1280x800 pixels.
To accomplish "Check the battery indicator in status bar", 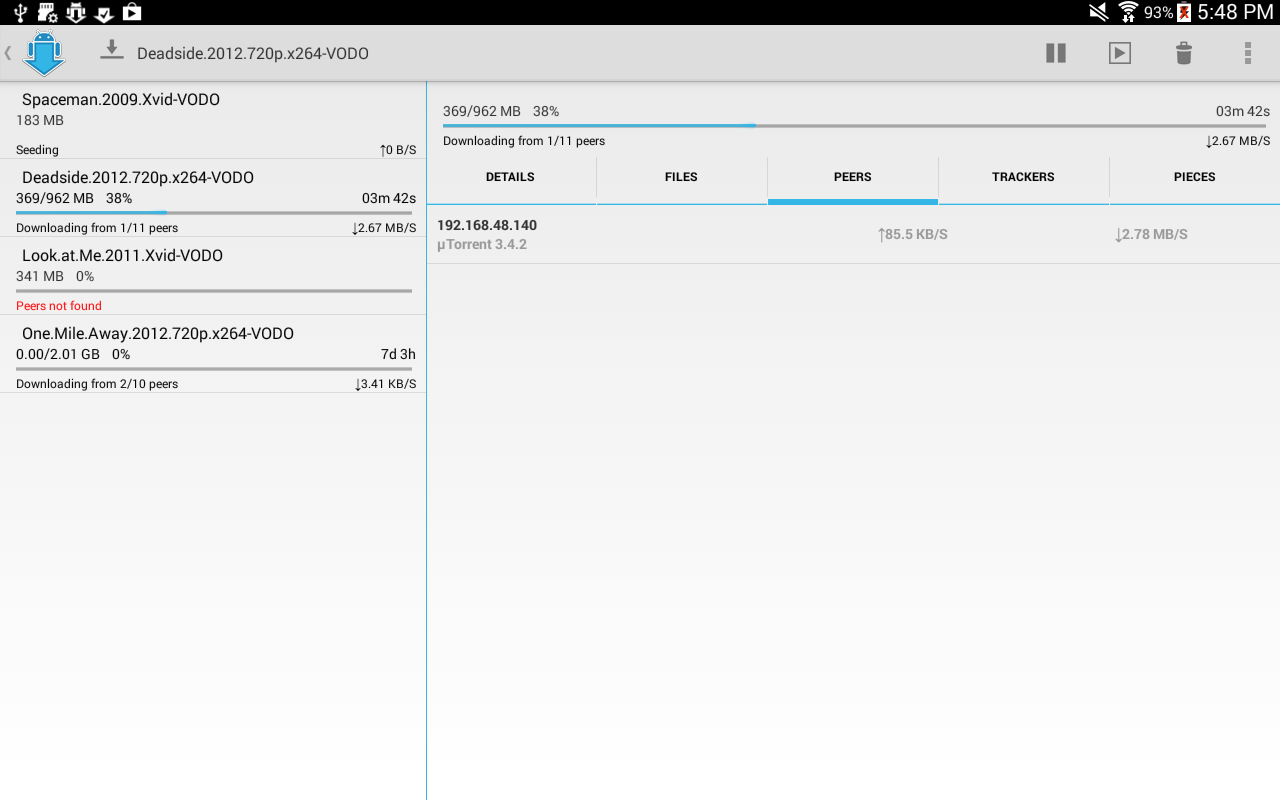I will point(1183,13).
